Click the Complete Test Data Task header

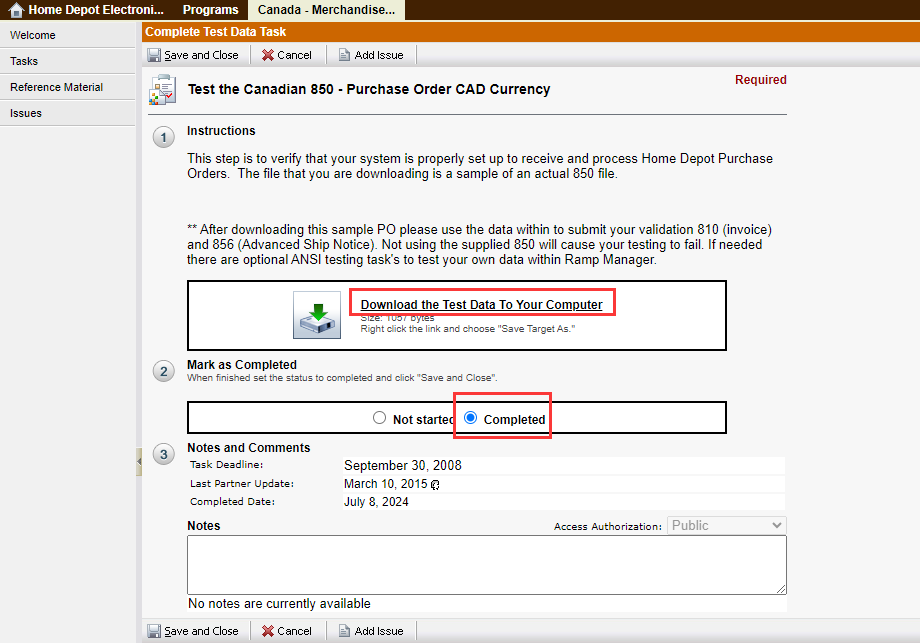coord(216,32)
